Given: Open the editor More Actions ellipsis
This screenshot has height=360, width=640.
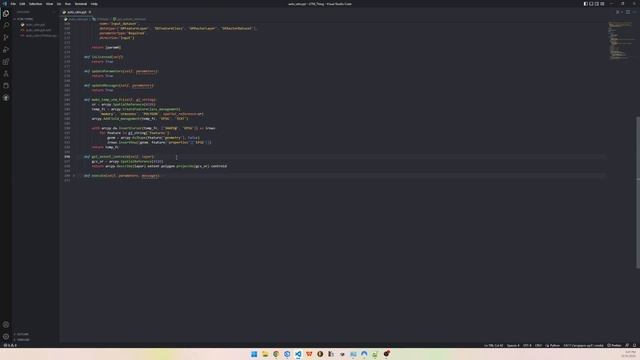Looking at the screenshot, I should pos(634,12).
